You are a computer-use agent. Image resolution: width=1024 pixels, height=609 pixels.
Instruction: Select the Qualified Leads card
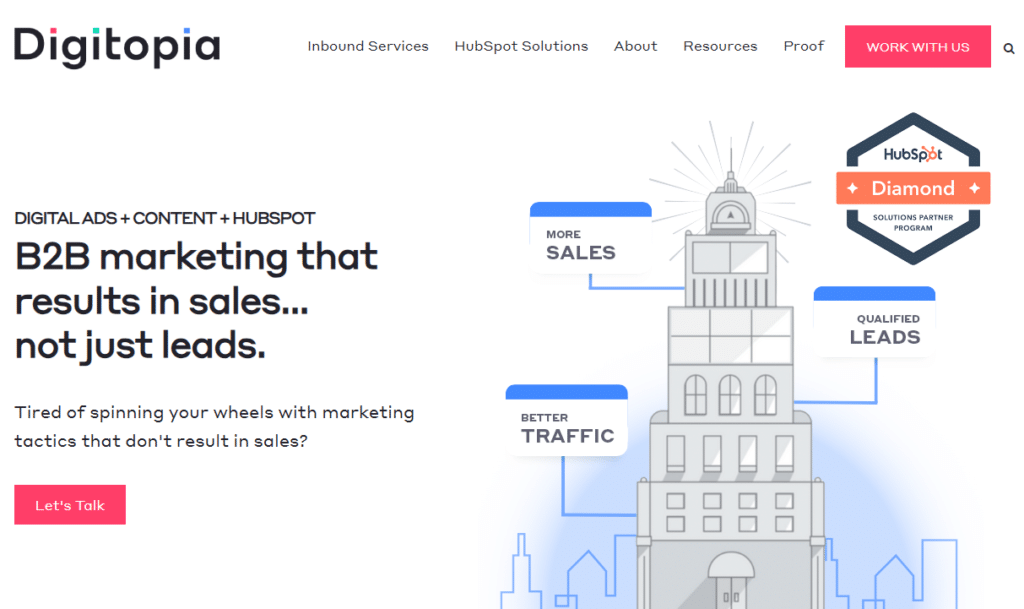(874, 322)
